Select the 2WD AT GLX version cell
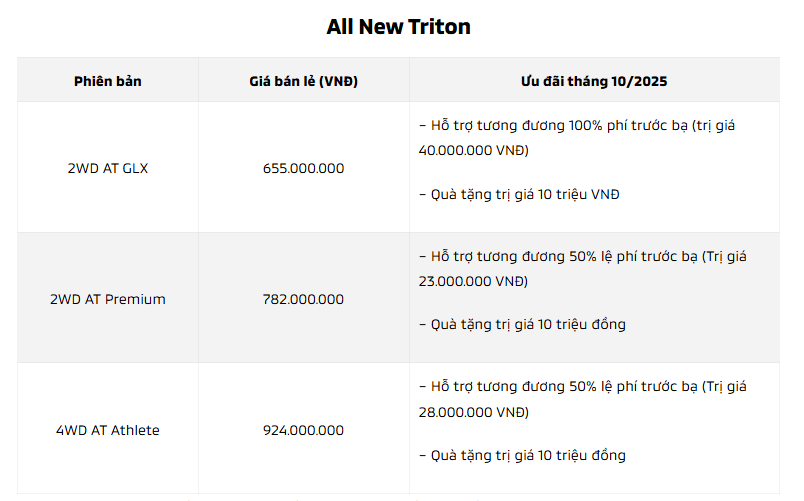 tap(108, 168)
